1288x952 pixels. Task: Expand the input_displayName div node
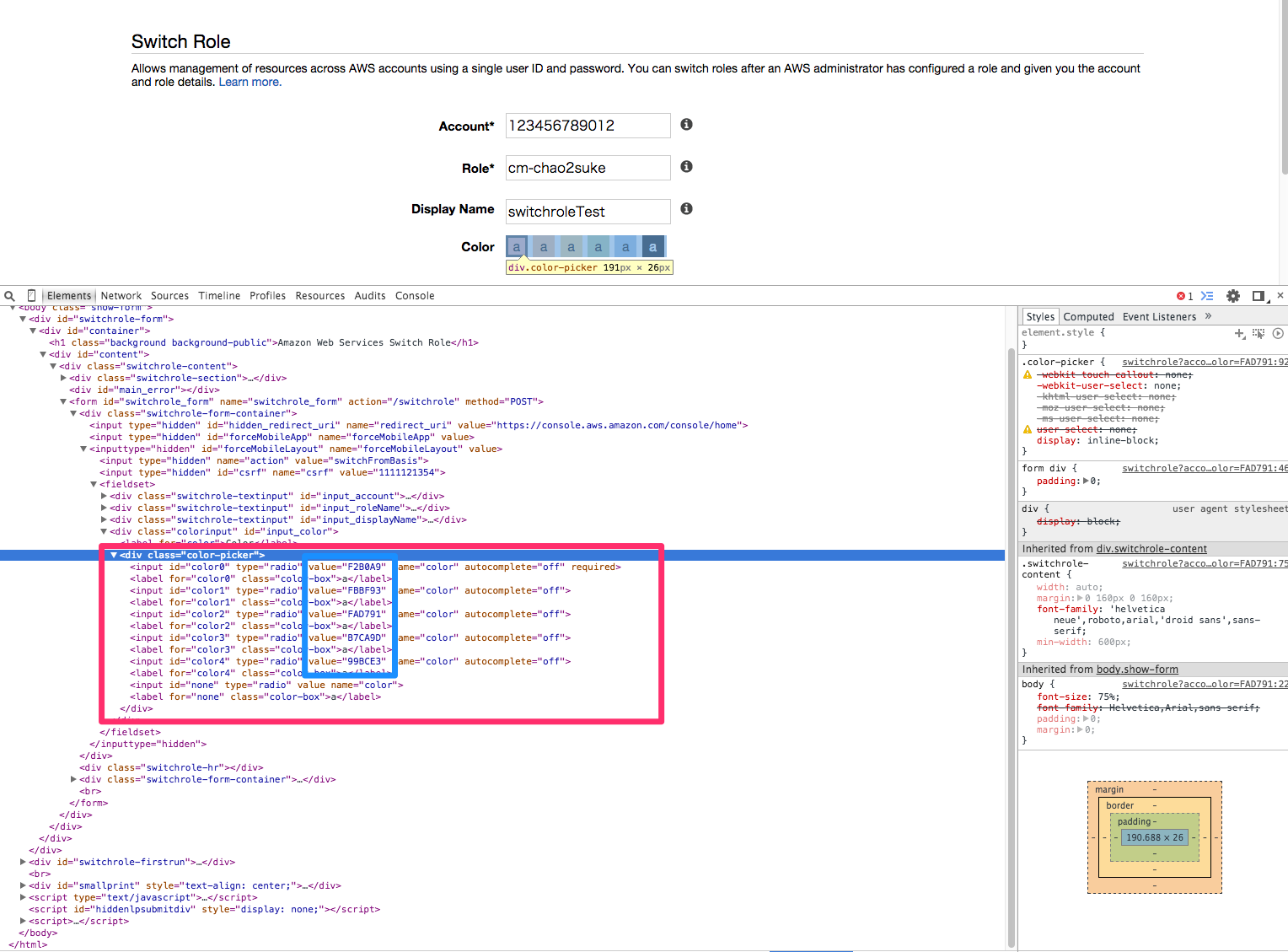pyautogui.click(x=104, y=520)
